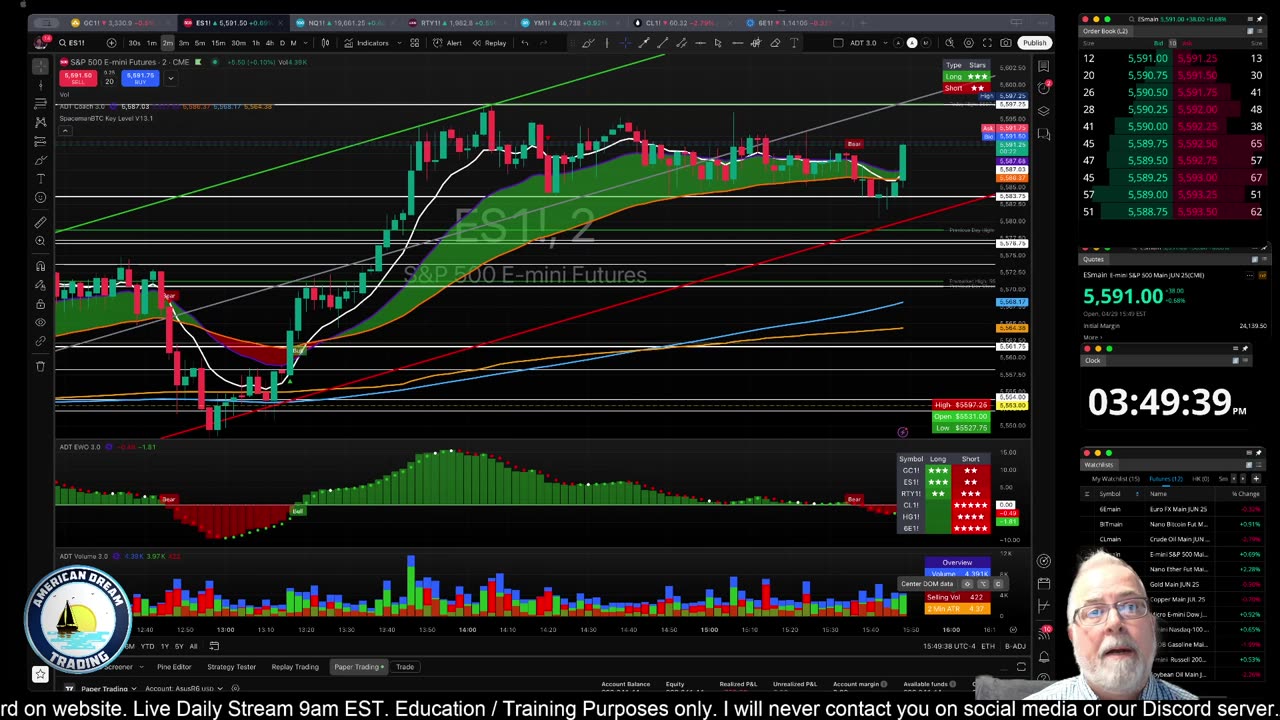1280x720 pixels.
Task: Select the text T tool in the top toolbar
Action: [794, 43]
